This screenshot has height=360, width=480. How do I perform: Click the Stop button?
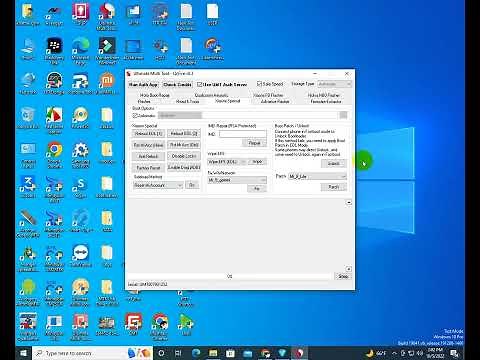[x=343, y=276]
